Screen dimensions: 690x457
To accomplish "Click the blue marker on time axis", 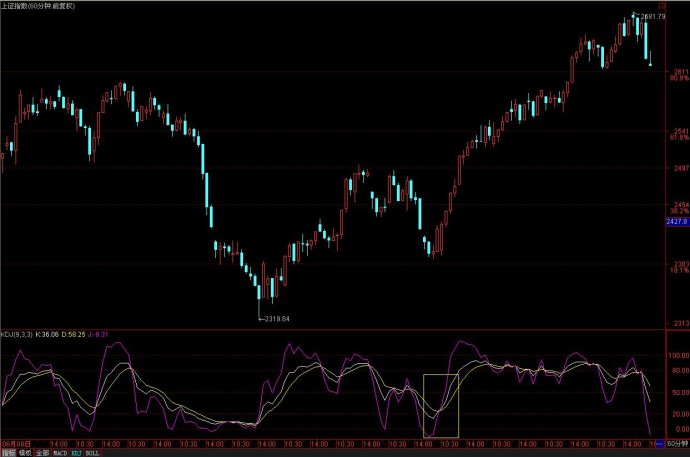I will click(660, 444).
